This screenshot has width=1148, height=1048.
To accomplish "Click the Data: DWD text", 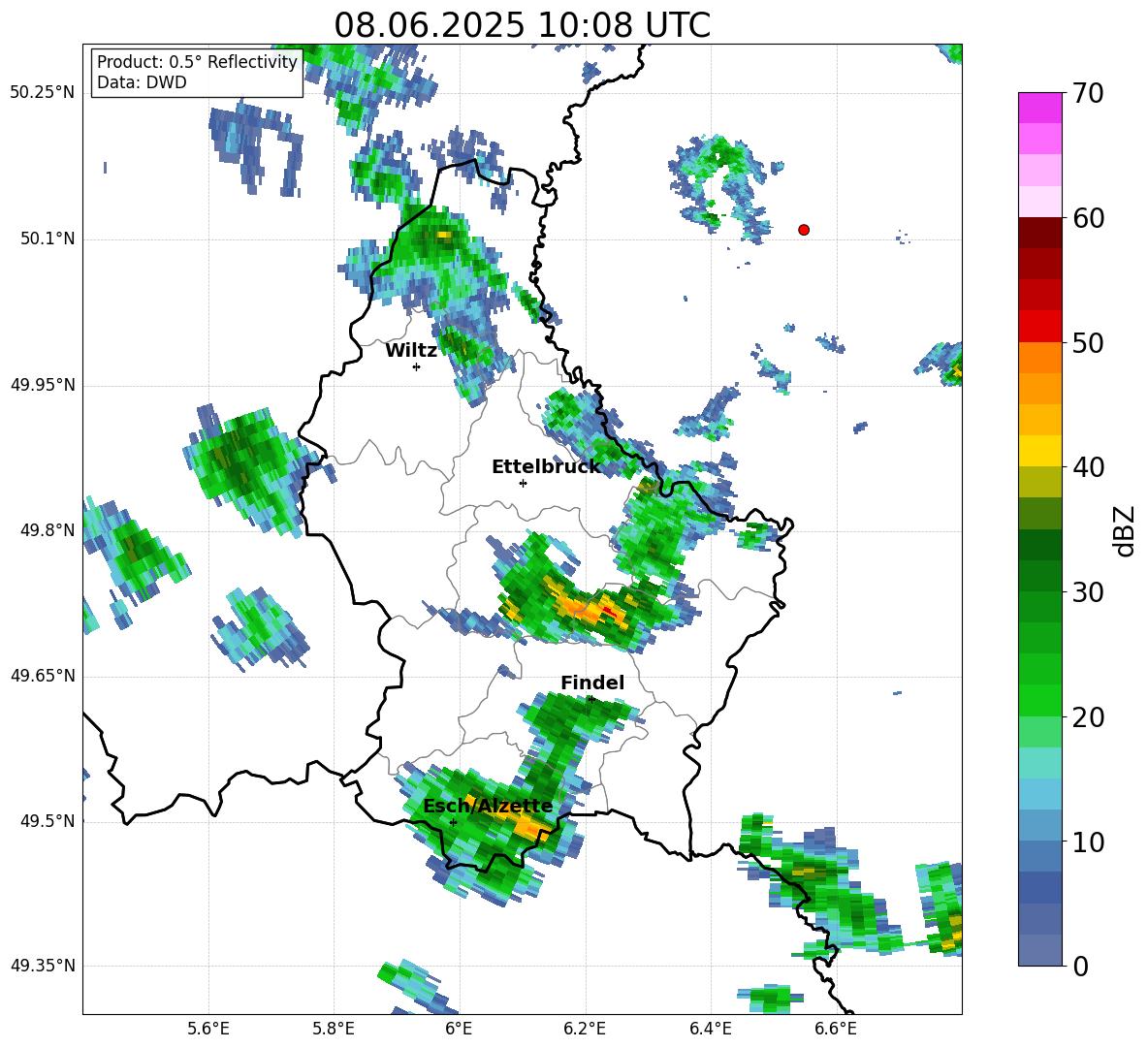I will tap(142, 82).
